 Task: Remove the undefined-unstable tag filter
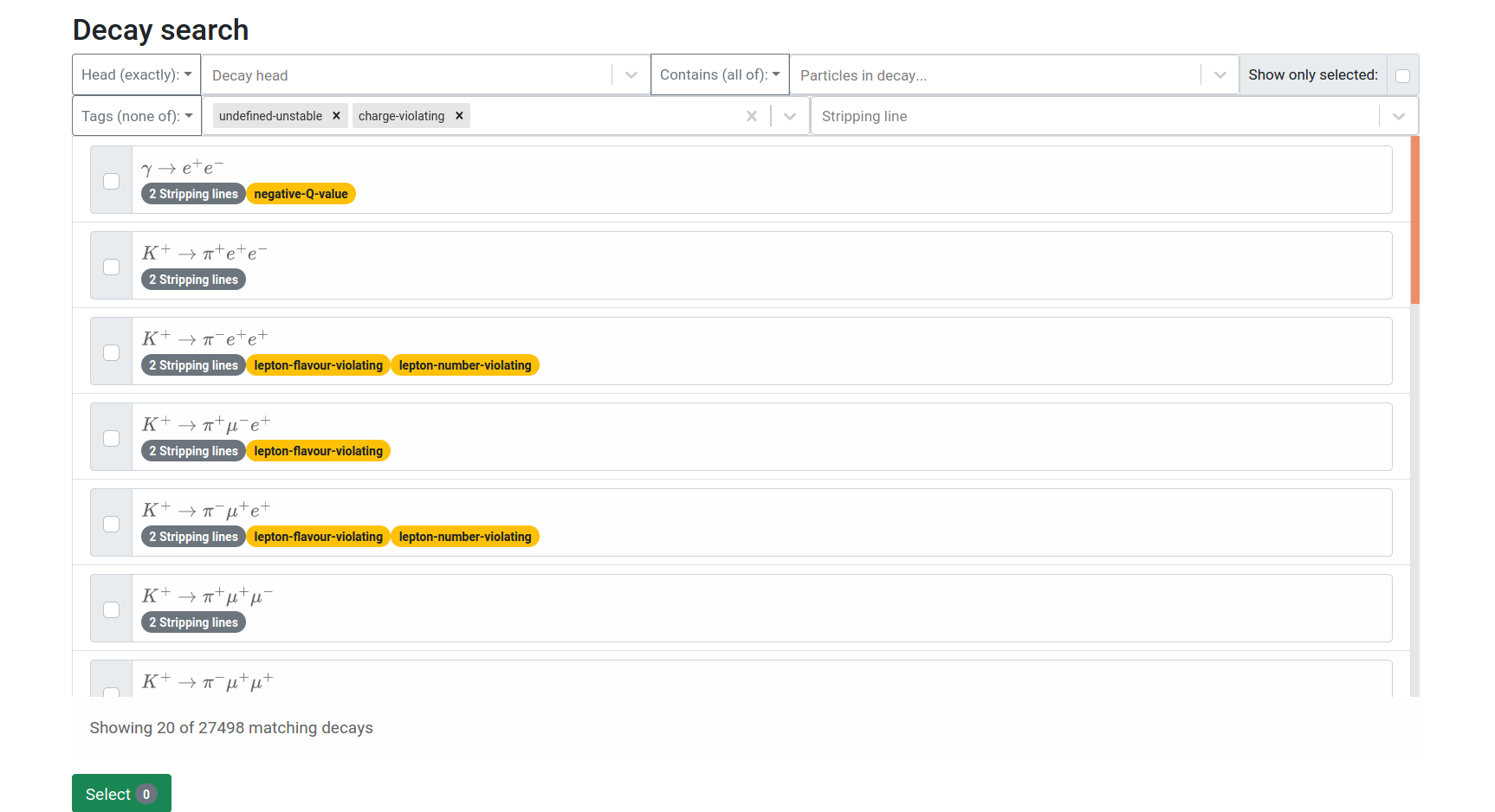(x=336, y=116)
